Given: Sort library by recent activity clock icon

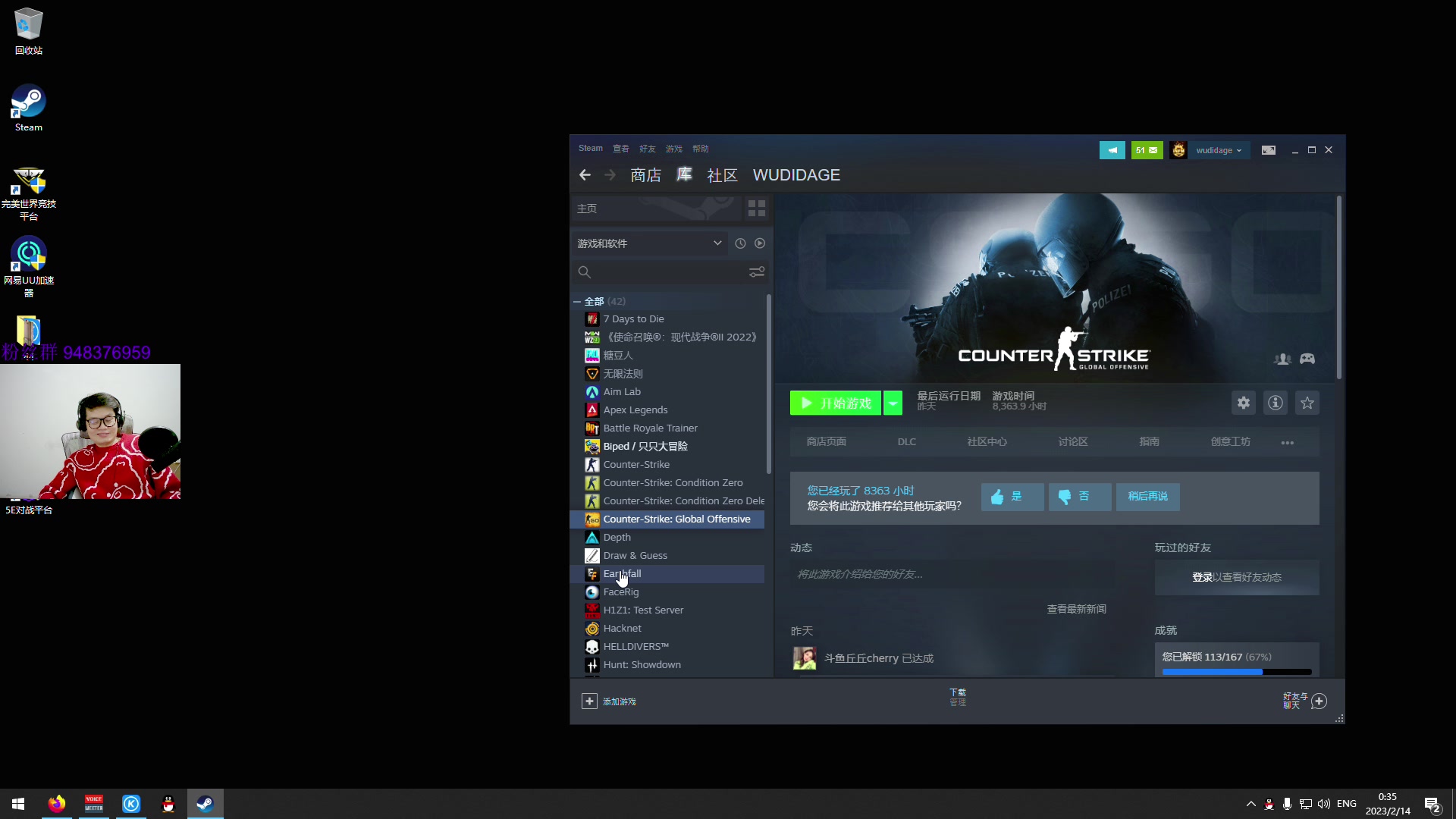Looking at the screenshot, I should pos(740,243).
